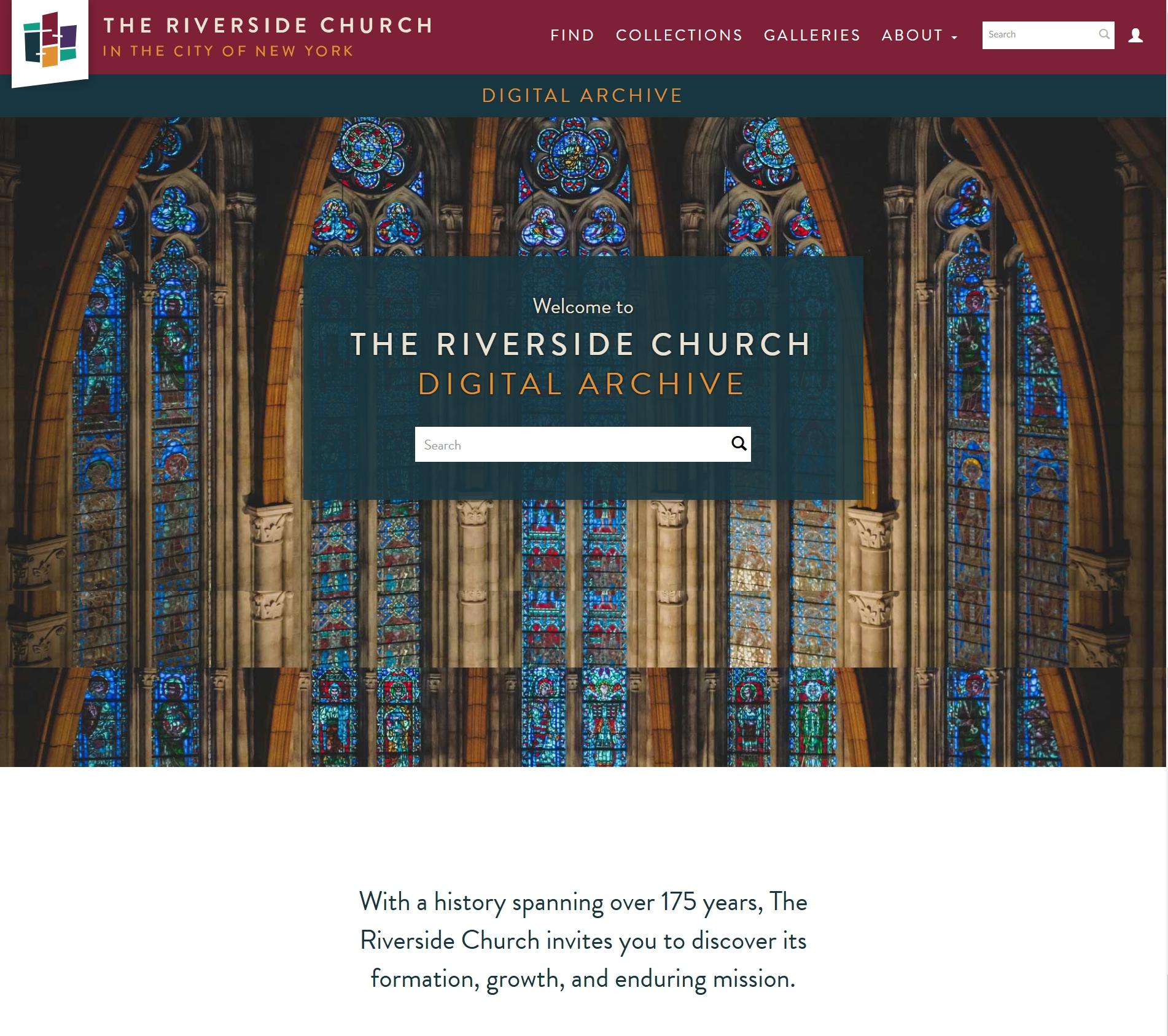Click the orange 'DIGITAL ARCHIVE' hero heading
Viewport: 1168px width, 1036px height.
pyautogui.click(x=582, y=384)
